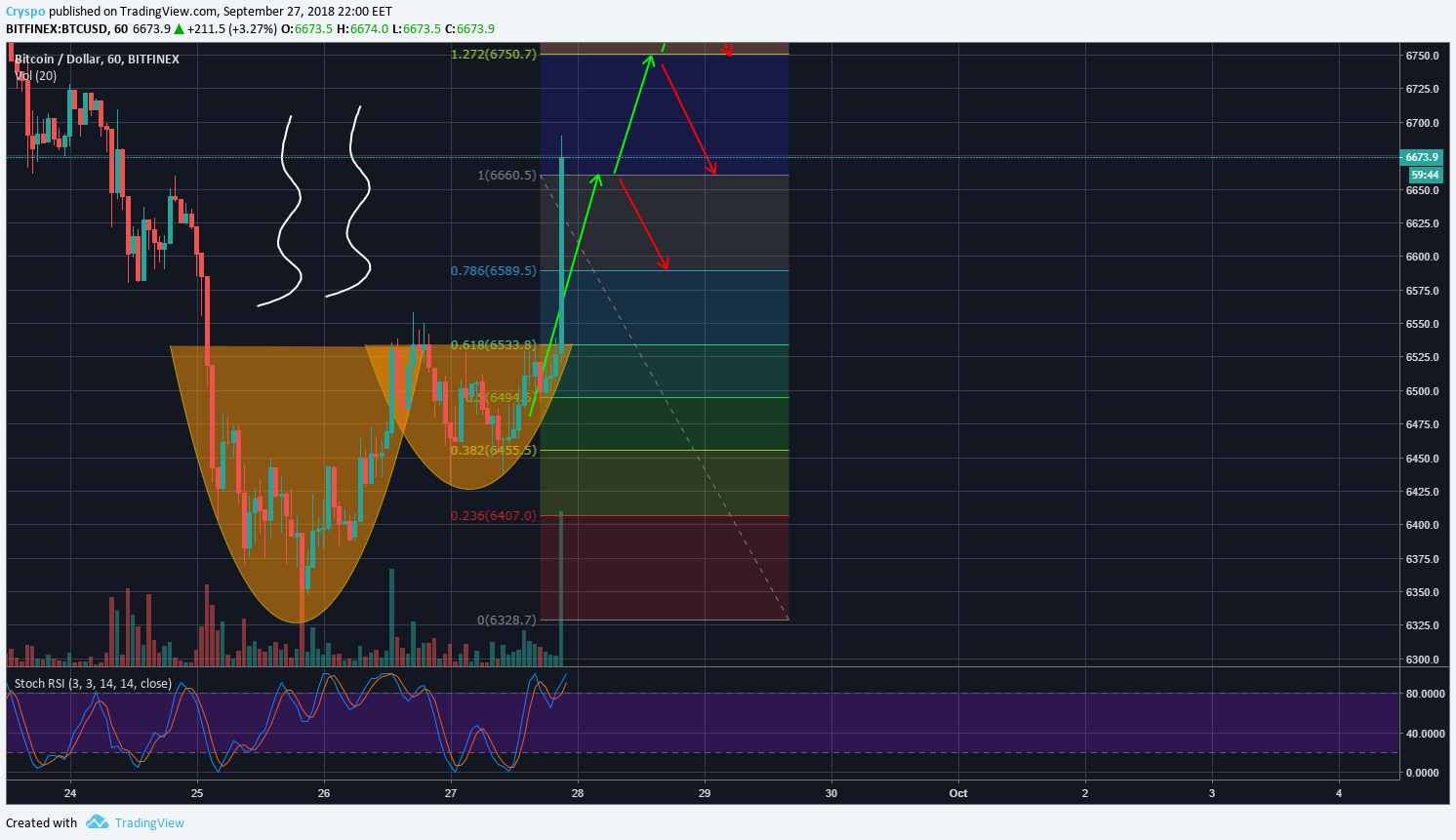Click the 40.0000 Stoch RSI axis label
The image size is (1456, 840).
(1425, 734)
